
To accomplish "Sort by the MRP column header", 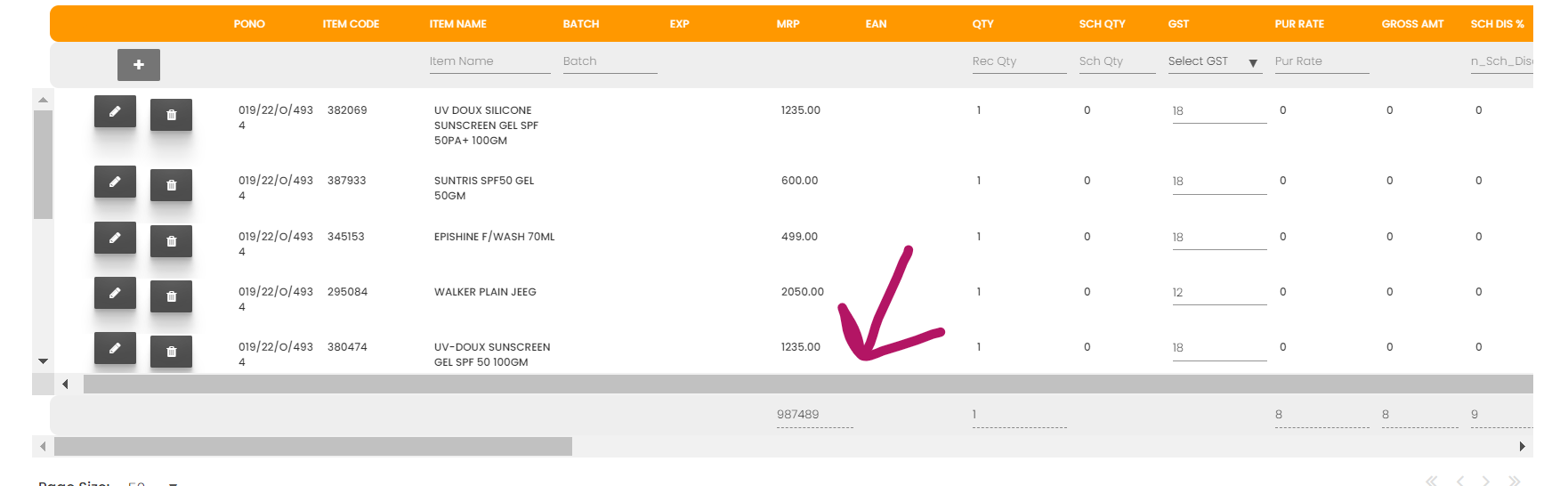I will tap(788, 24).
